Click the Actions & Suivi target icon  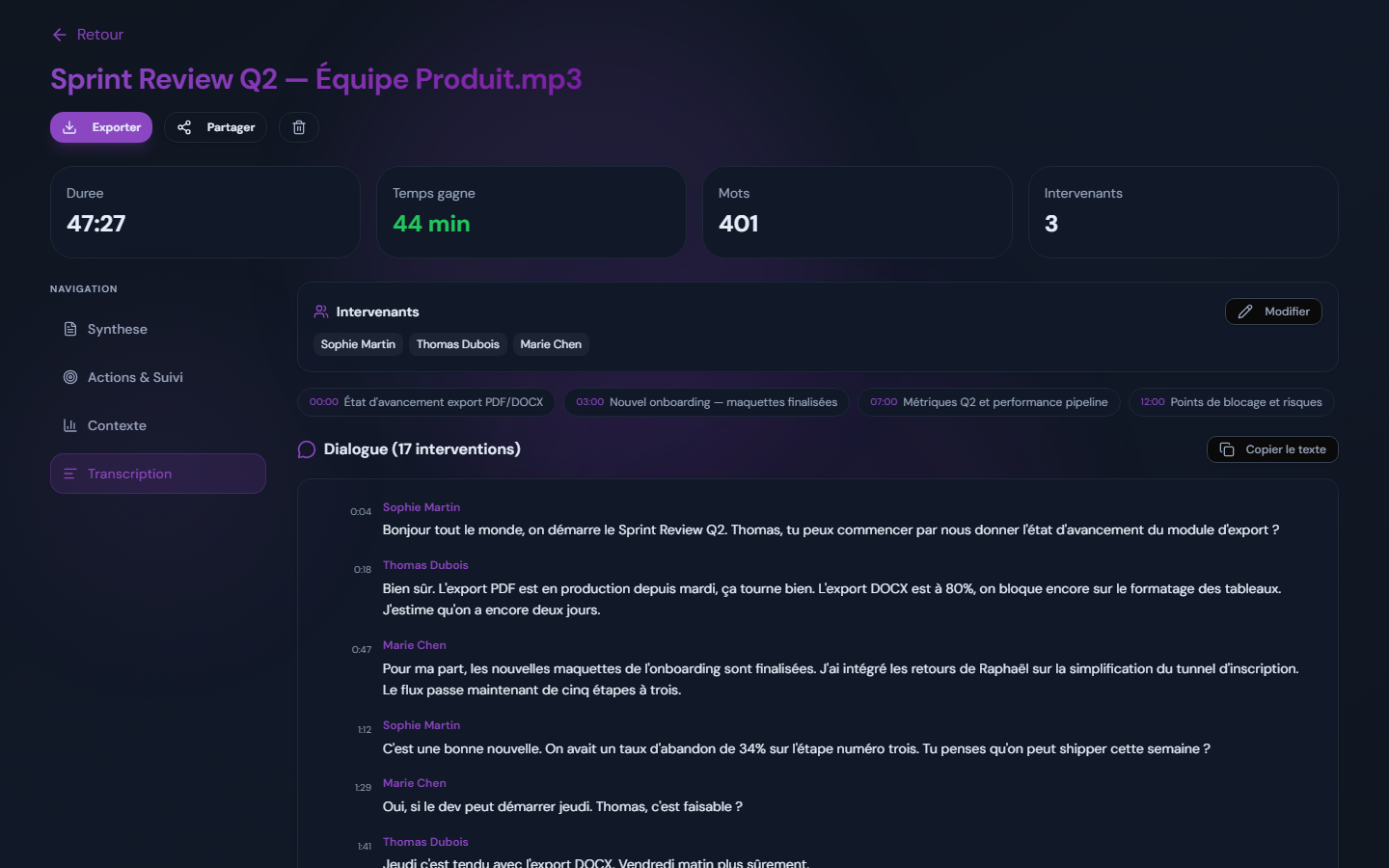(x=70, y=377)
